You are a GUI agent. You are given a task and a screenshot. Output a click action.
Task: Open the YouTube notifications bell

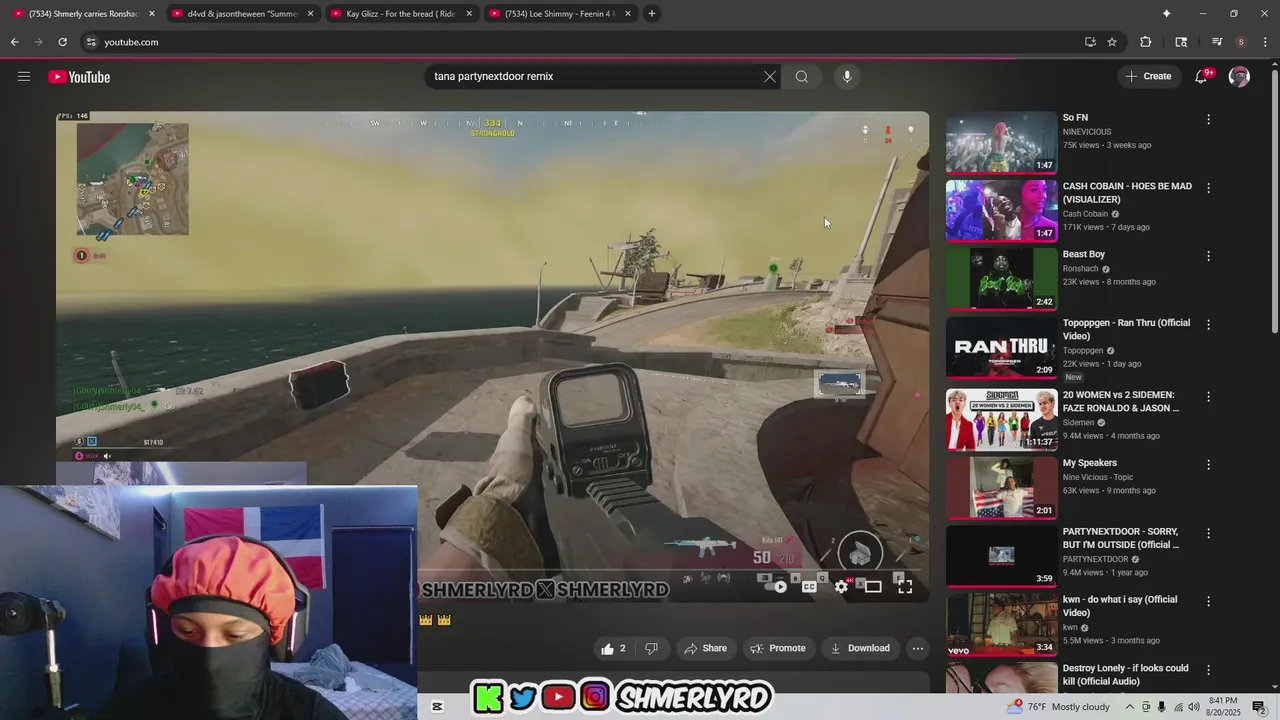tap(1202, 76)
